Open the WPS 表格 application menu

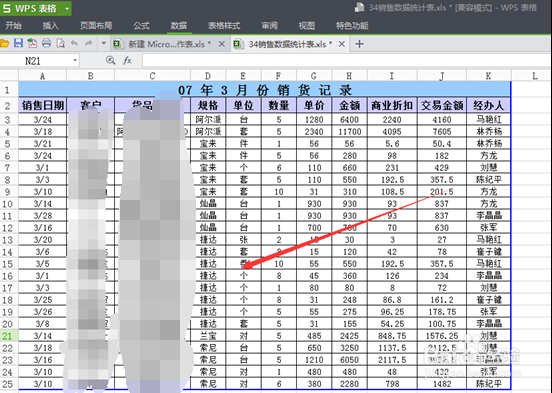tap(36, 8)
